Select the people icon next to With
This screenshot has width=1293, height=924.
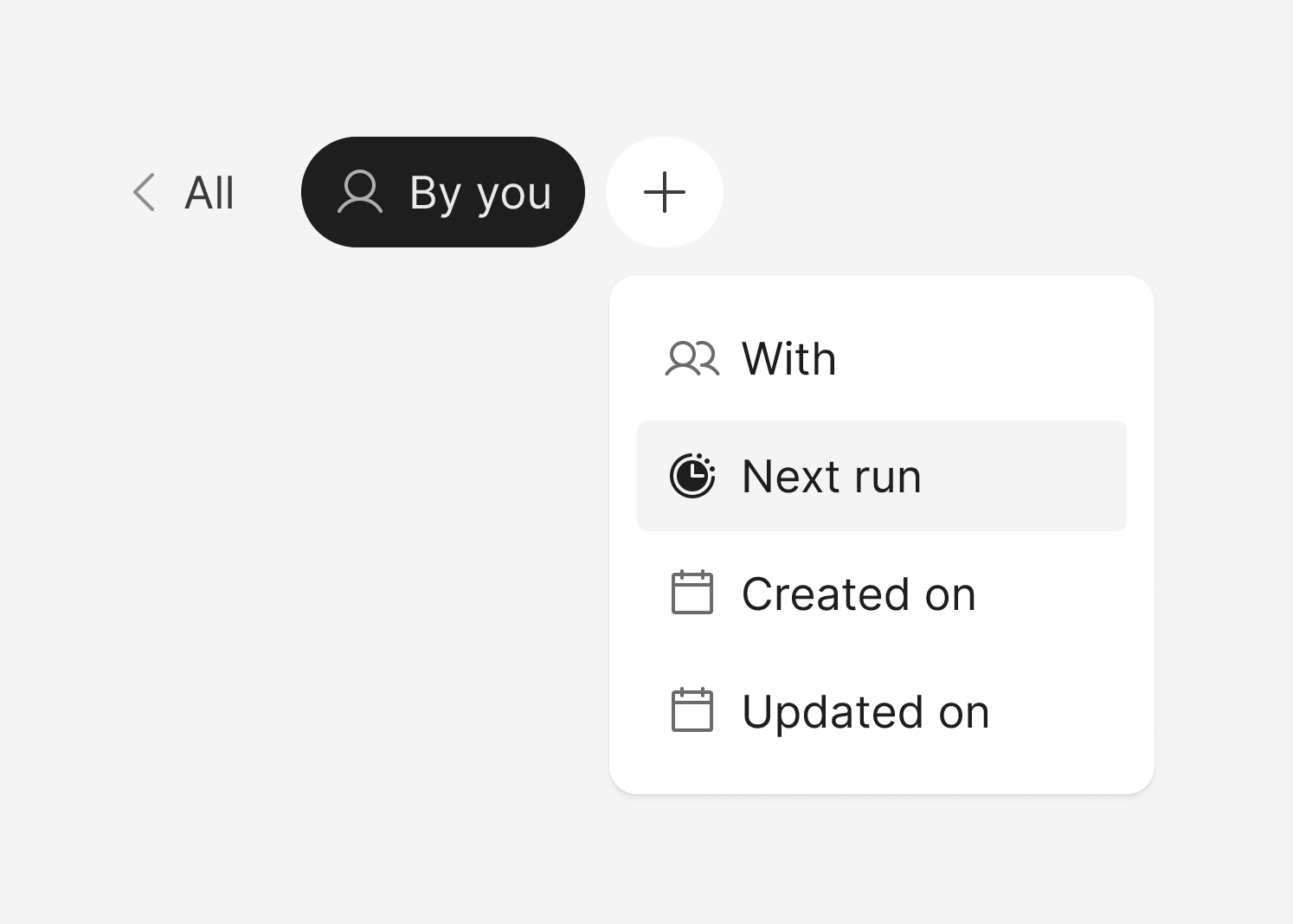click(692, 358)
